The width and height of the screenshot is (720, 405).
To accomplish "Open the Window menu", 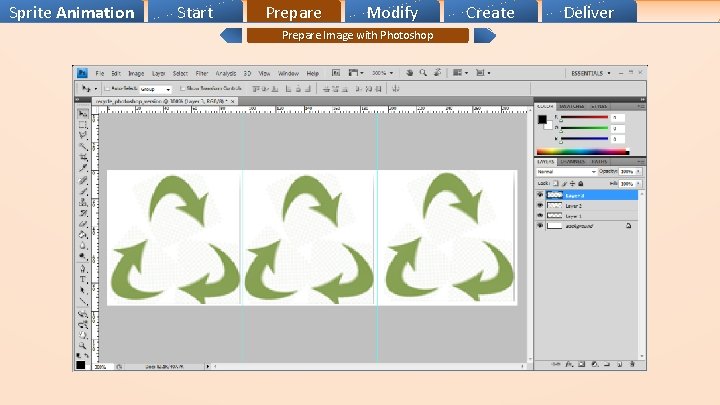I will coord(288,73).
